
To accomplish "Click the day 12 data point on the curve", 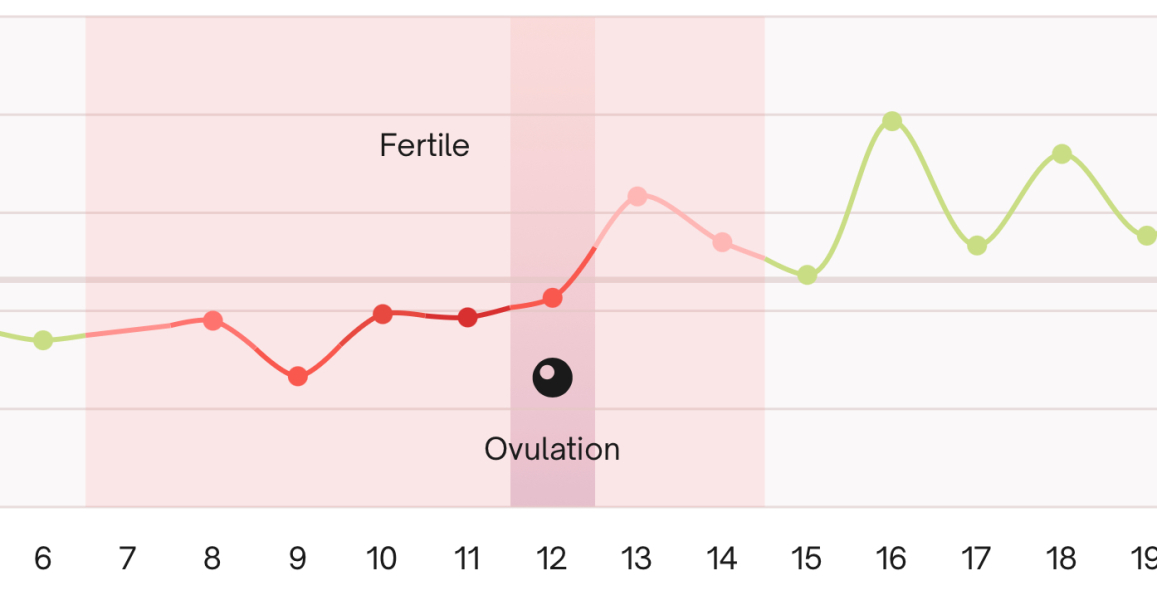I will (552, 298).
